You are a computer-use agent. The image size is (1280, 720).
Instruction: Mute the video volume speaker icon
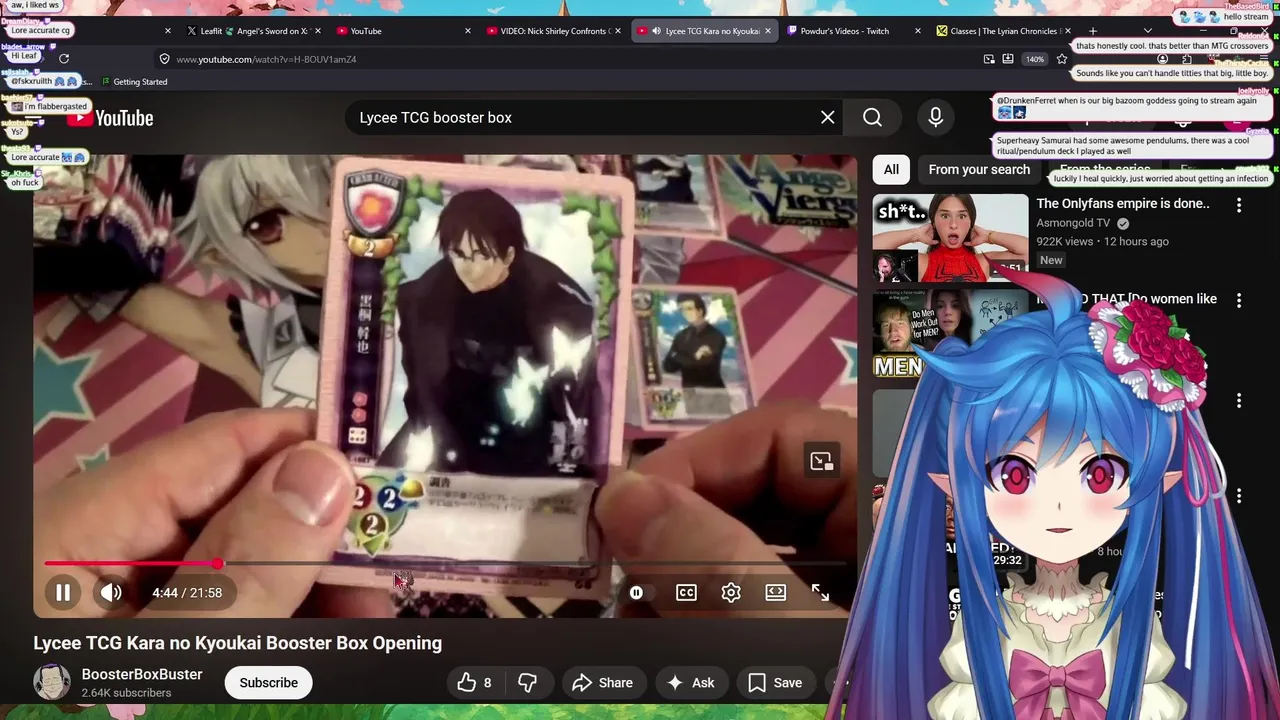point(111,593)
